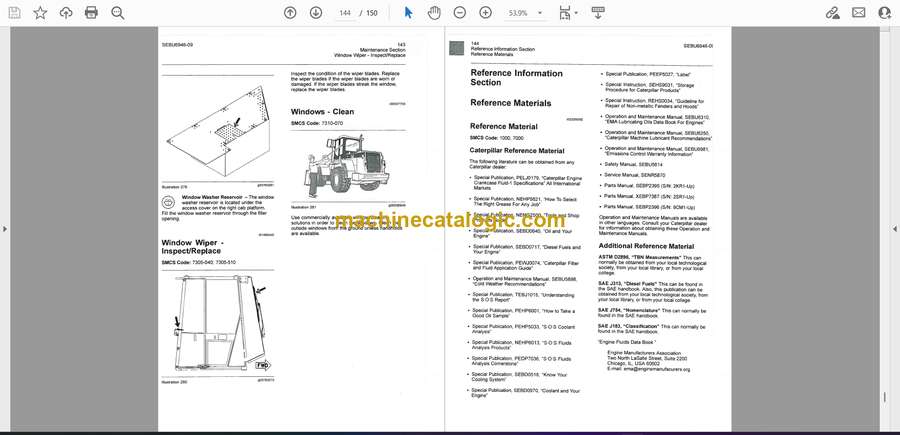
Task: Add the document to starred files
Action: [x=40, y=13]
